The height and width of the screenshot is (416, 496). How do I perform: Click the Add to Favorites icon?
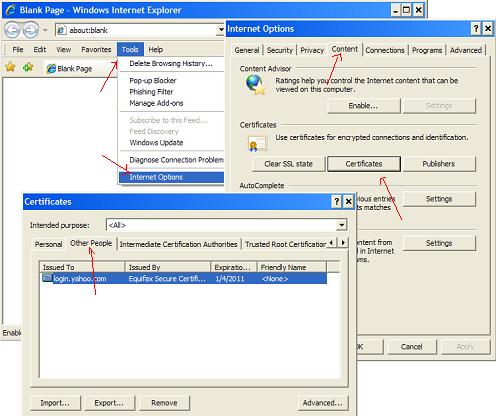28,67
